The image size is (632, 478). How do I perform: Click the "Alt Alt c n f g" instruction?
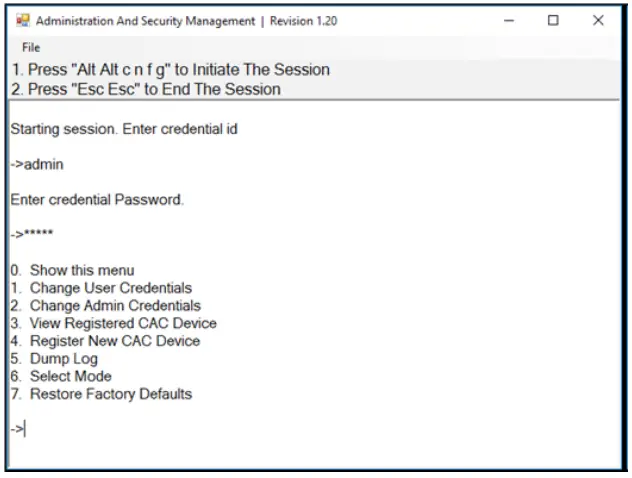tap(170, 70)
